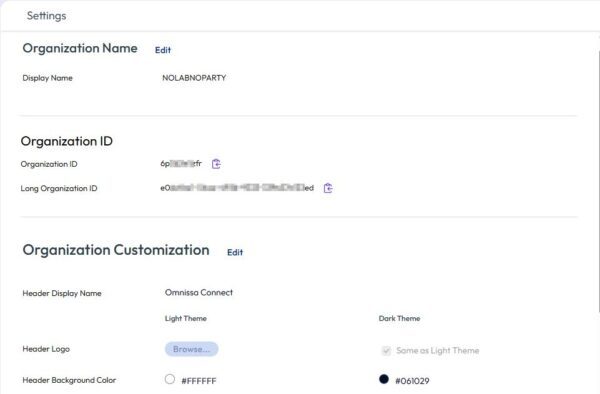
Task: Click the Organization Customization heading
Action: 116,250
